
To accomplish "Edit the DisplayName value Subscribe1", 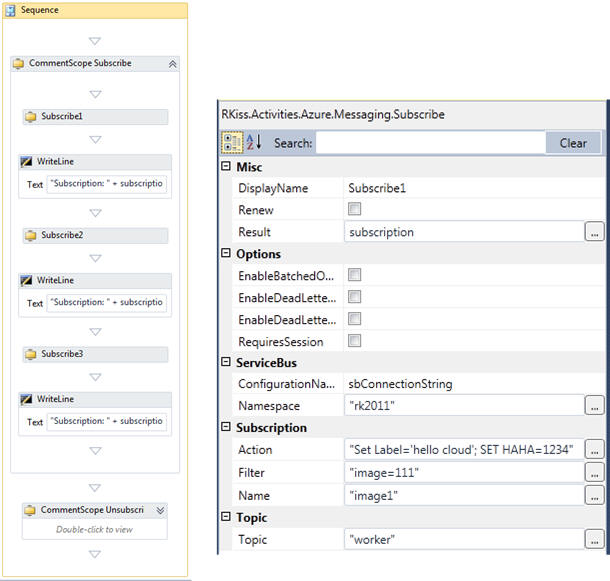I will pyautogui.click(x=474, y=188).
